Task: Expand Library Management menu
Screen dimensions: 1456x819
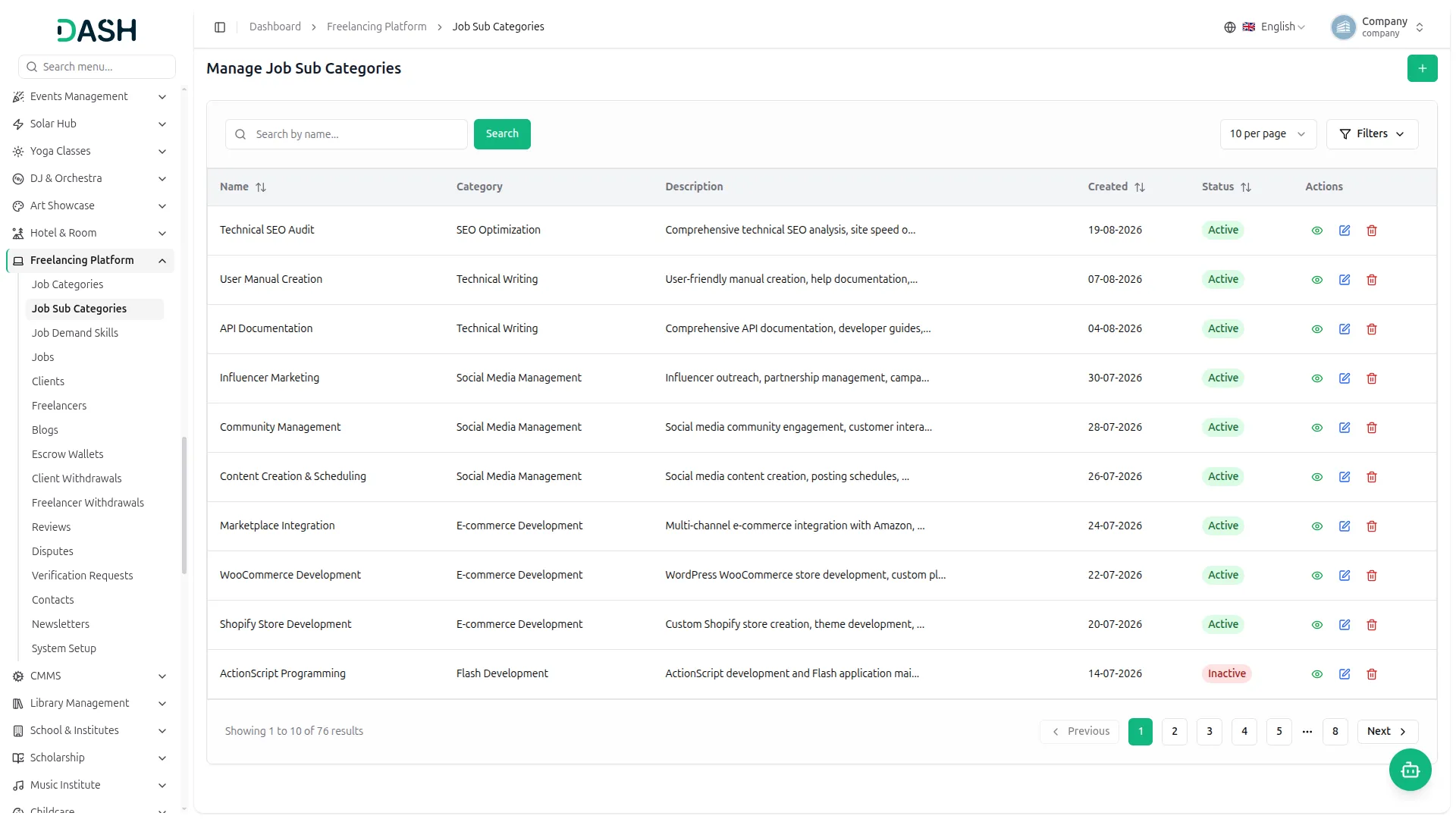Action: [x=89, y=704]
